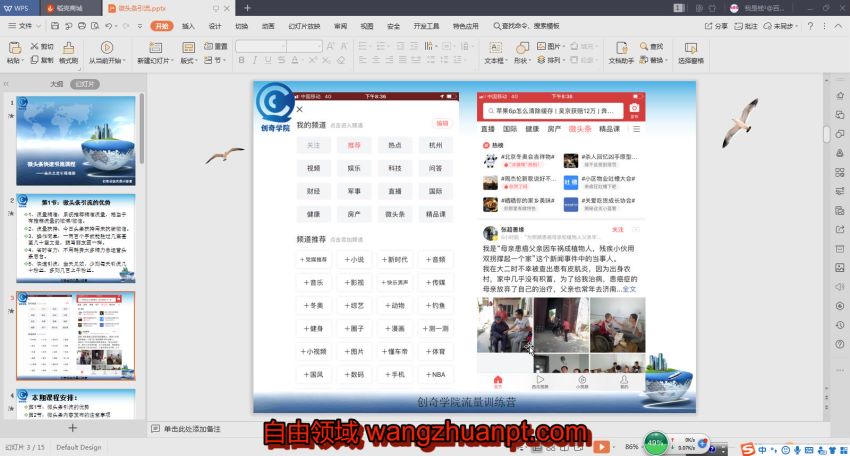Select slide 4 thumbnail (本期课程安排)
Image resolution: width=850 pixels, height=456 pixels.
pos(76,404)
